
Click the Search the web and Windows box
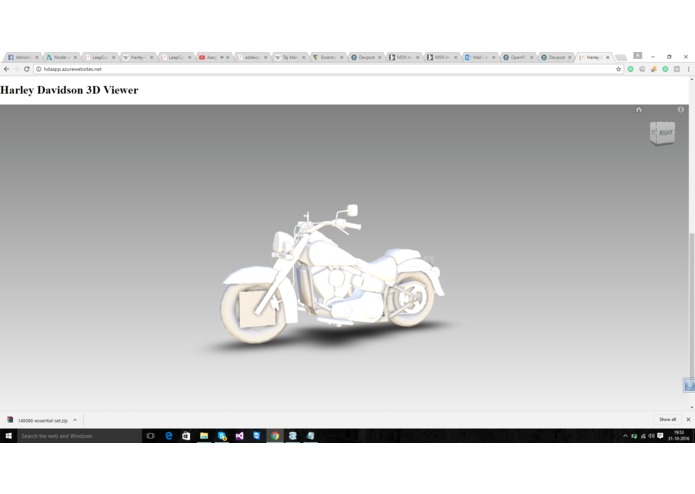coord(79,436)
